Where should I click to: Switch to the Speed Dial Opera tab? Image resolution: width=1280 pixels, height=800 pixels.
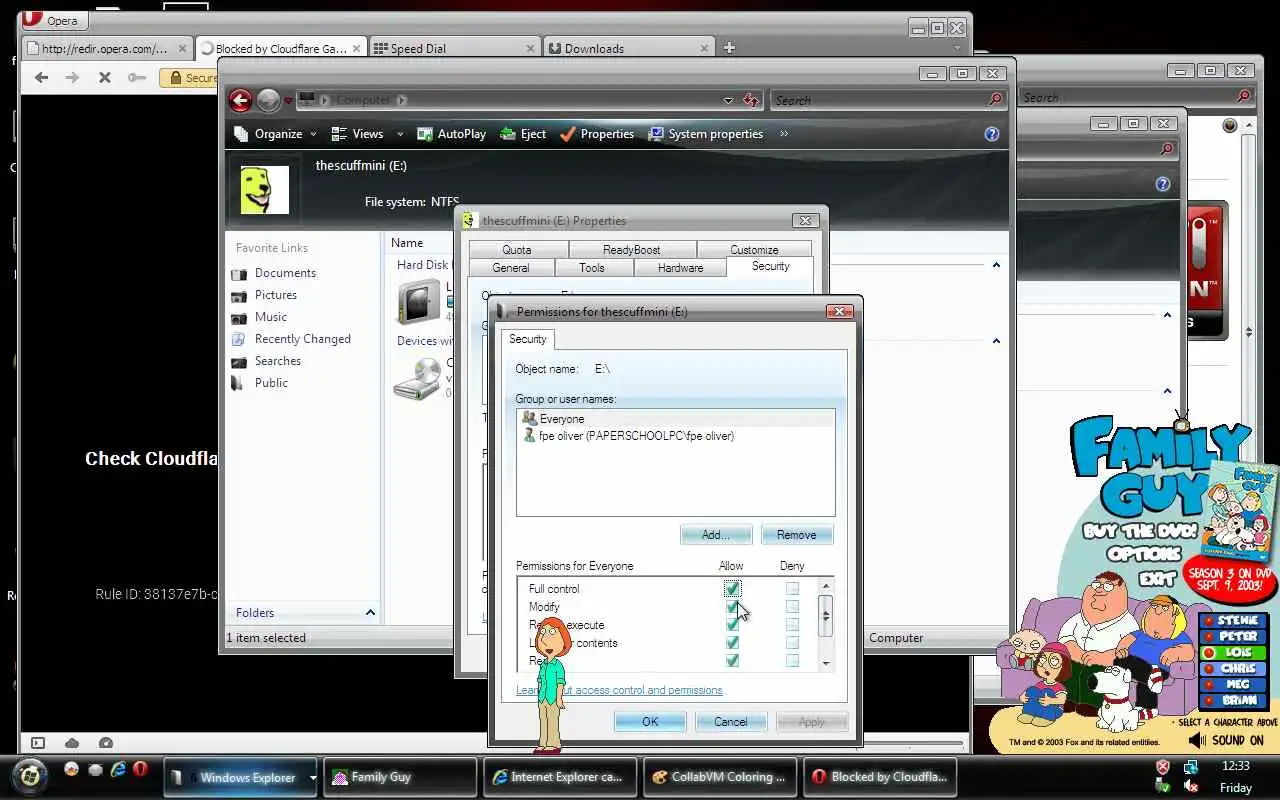455,48
